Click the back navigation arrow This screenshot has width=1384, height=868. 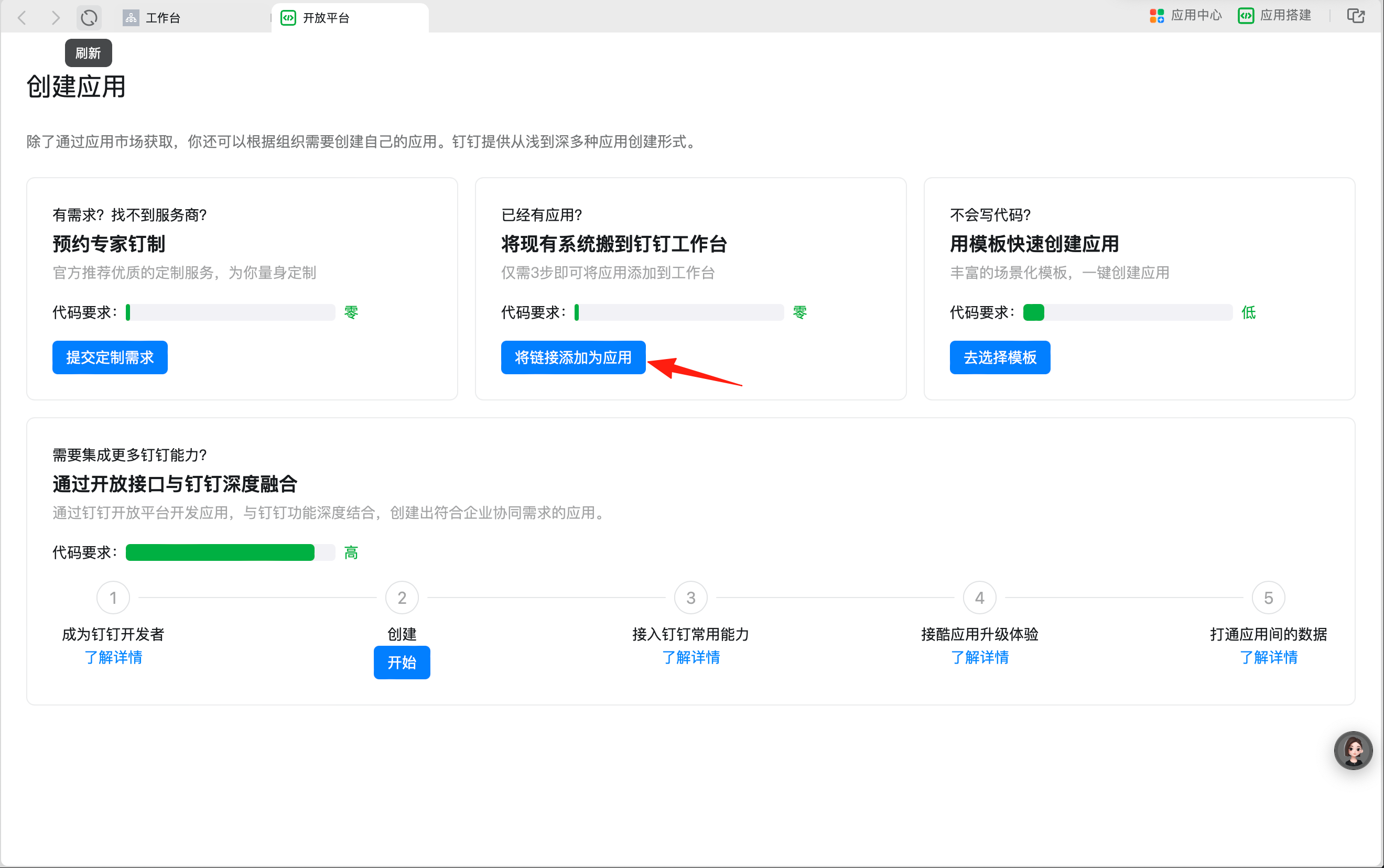[23, 18]
